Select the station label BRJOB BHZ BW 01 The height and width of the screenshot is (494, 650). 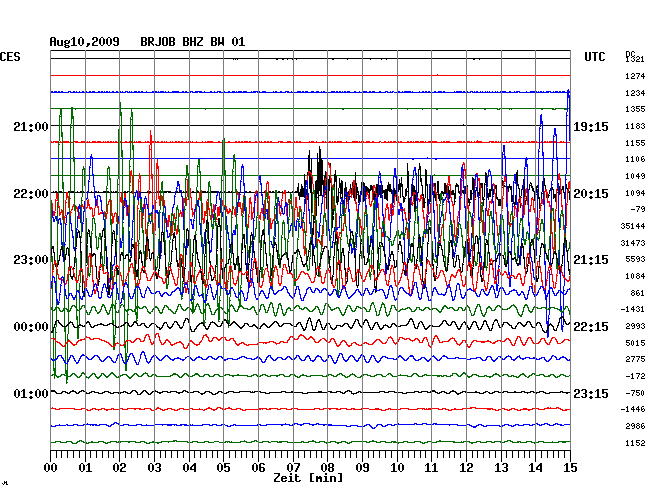click(193, 42)
